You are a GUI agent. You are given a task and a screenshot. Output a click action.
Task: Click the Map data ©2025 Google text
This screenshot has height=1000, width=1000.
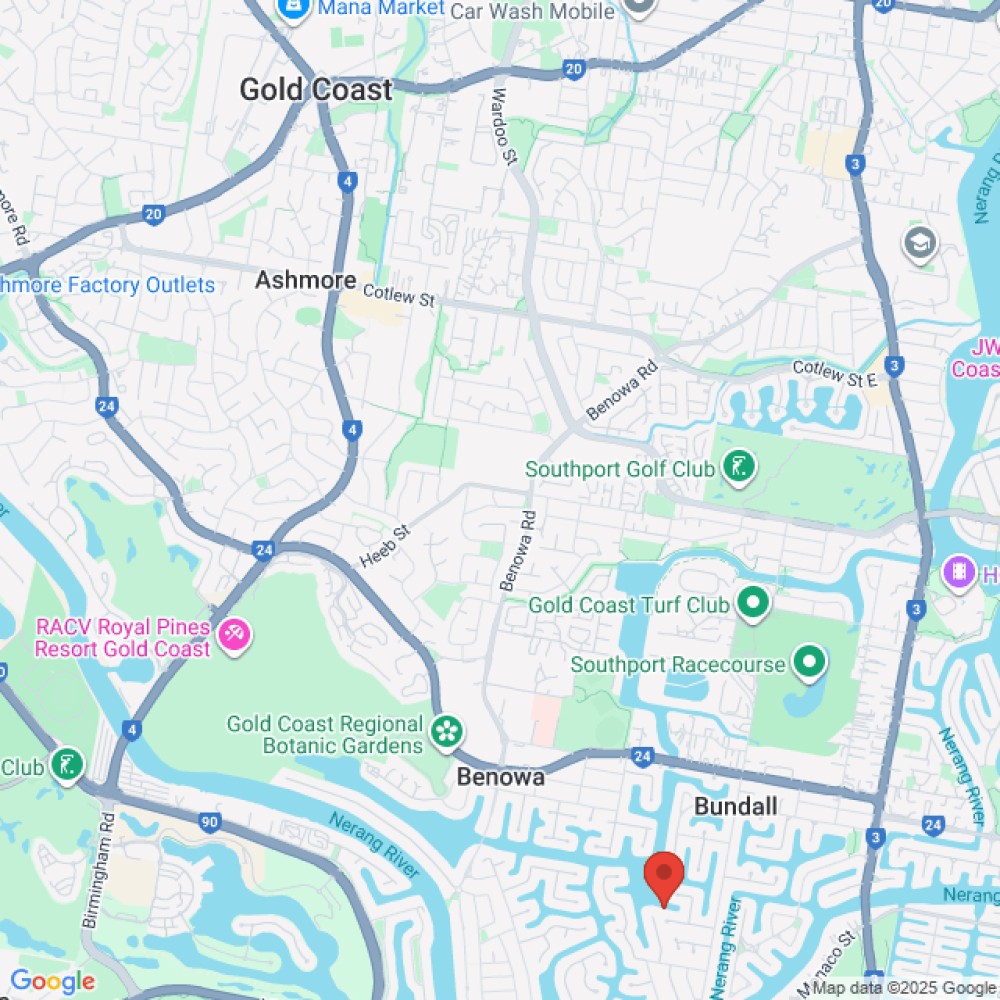899,988
